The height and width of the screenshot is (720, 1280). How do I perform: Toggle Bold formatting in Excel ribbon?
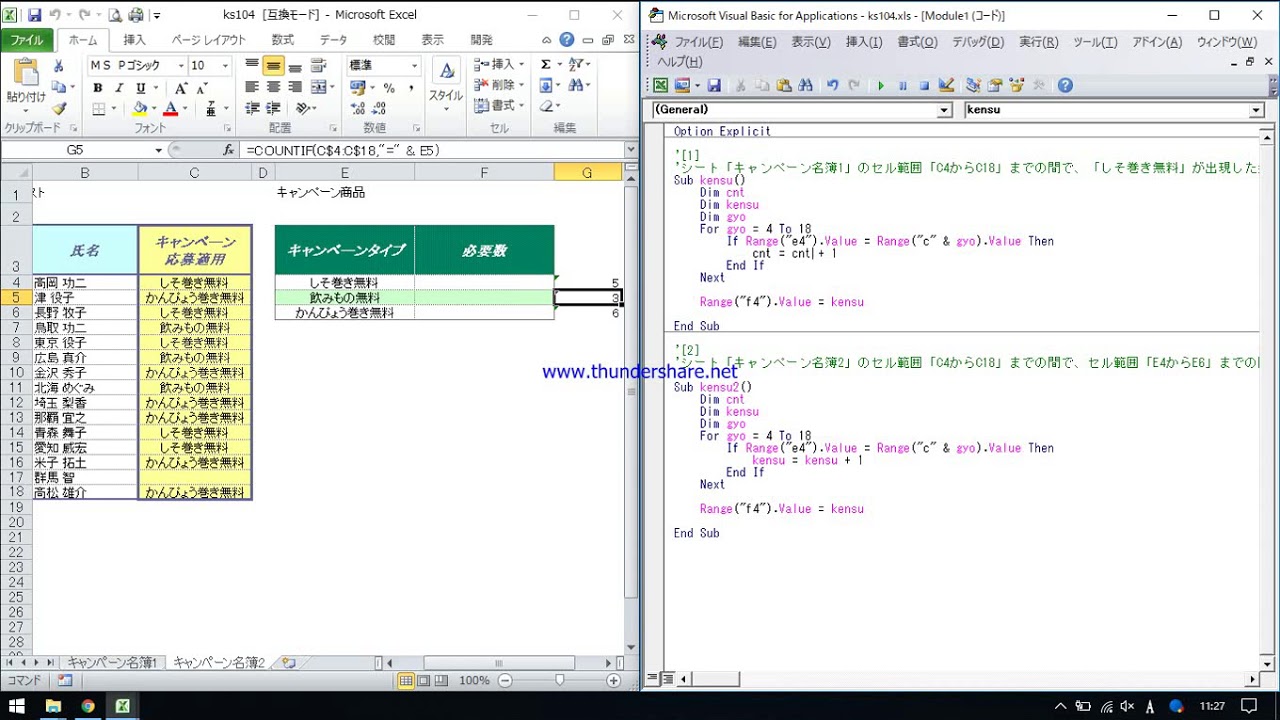coord(97,88)
